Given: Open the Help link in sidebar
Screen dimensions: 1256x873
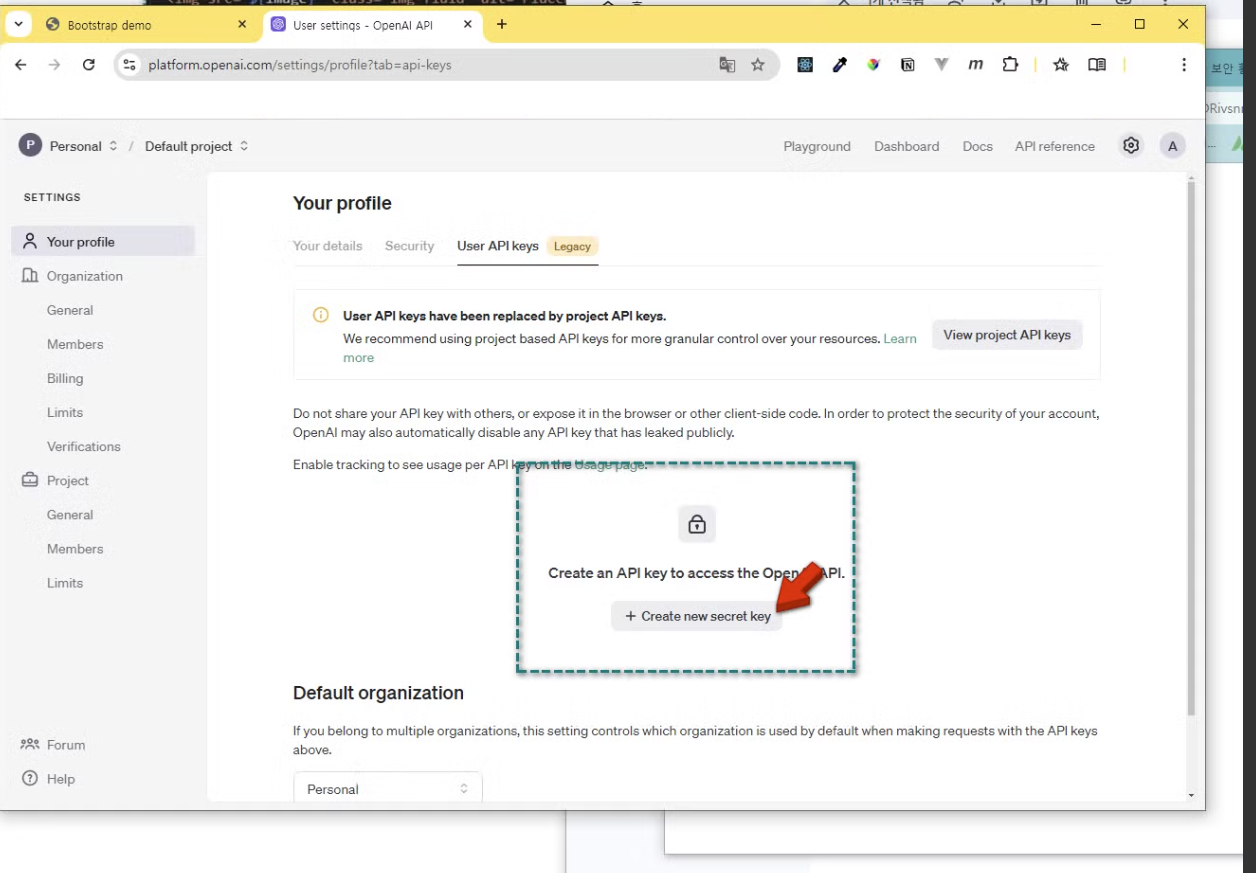Looking at the screenshot, I should click(48, 778).
